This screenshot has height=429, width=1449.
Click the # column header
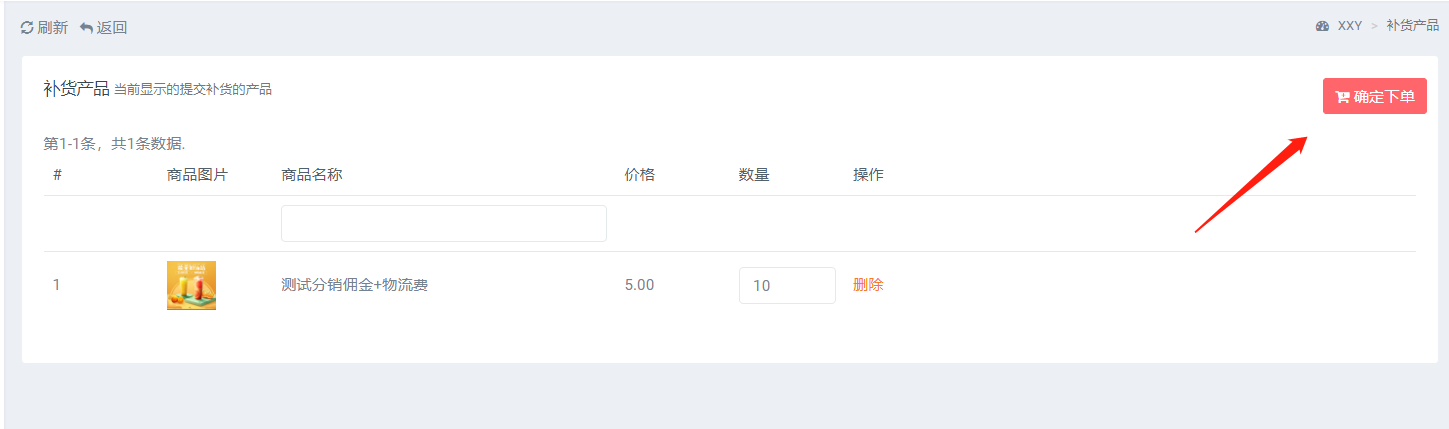click(57, 175)
